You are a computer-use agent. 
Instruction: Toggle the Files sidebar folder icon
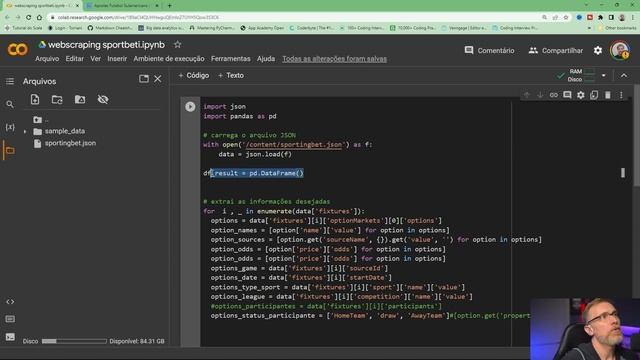(x=10, y=151)
